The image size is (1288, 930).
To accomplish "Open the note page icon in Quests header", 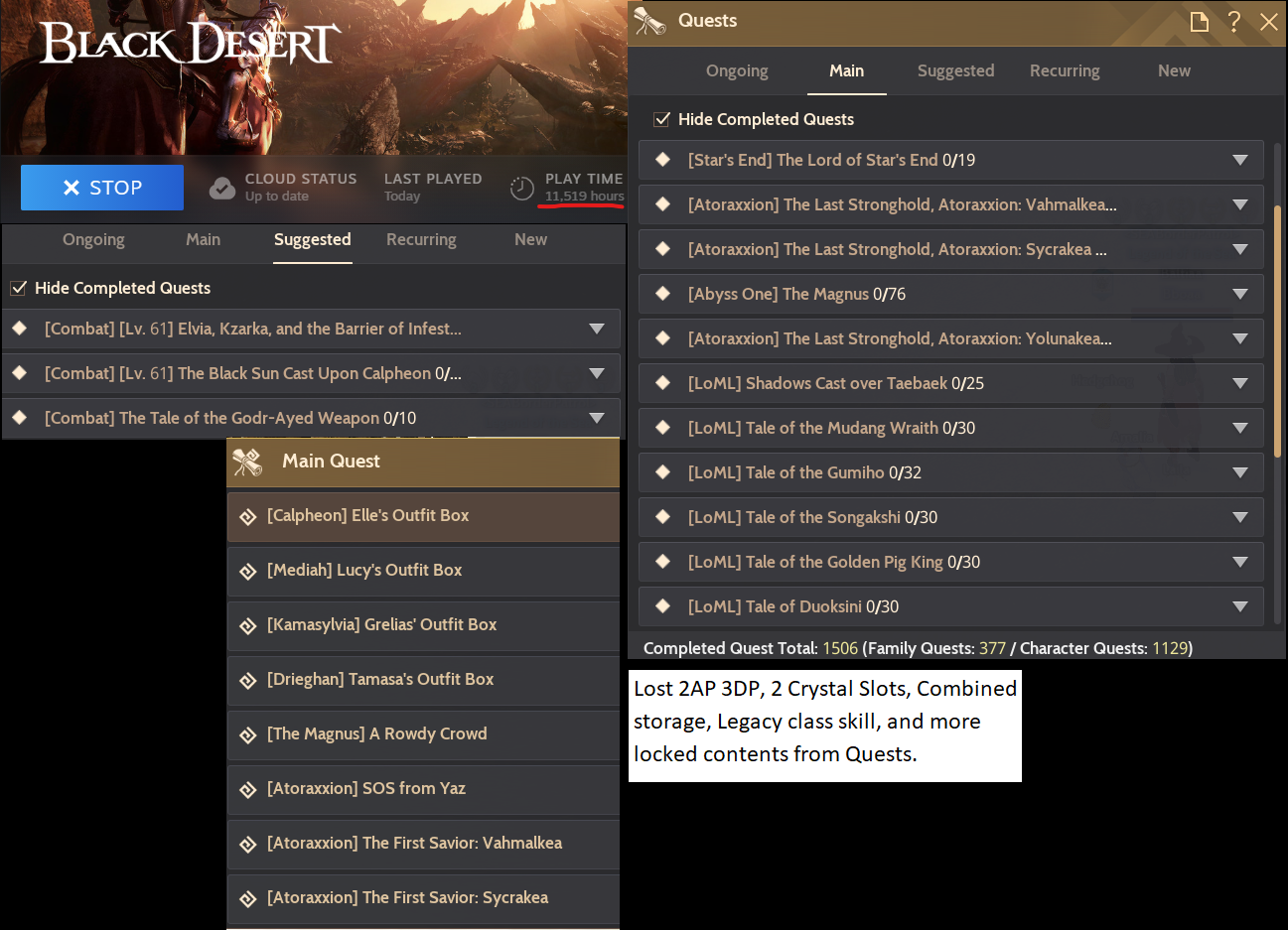I will coord(1200,22).
